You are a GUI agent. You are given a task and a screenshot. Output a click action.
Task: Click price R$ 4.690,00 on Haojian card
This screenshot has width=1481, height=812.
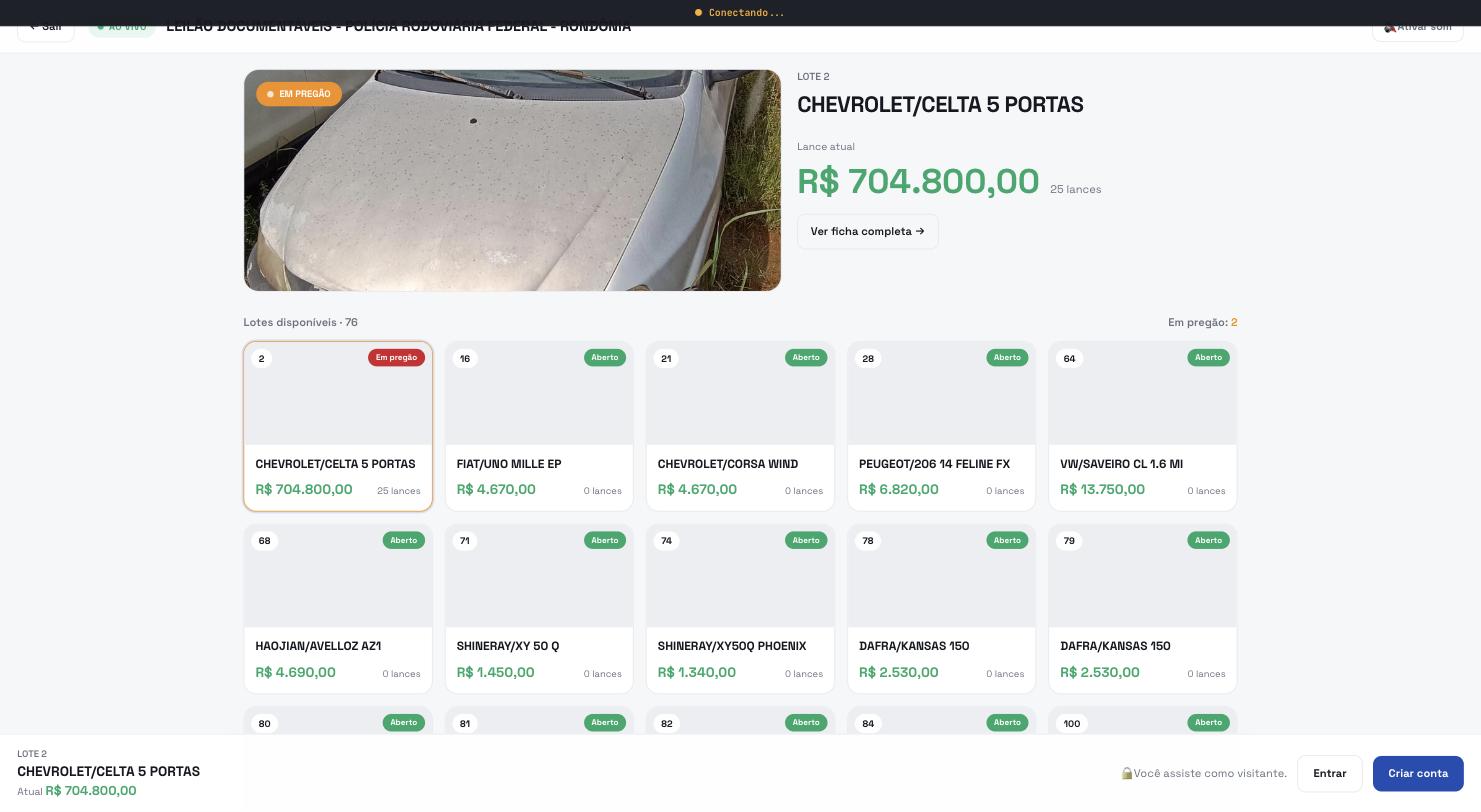(295, 672)
